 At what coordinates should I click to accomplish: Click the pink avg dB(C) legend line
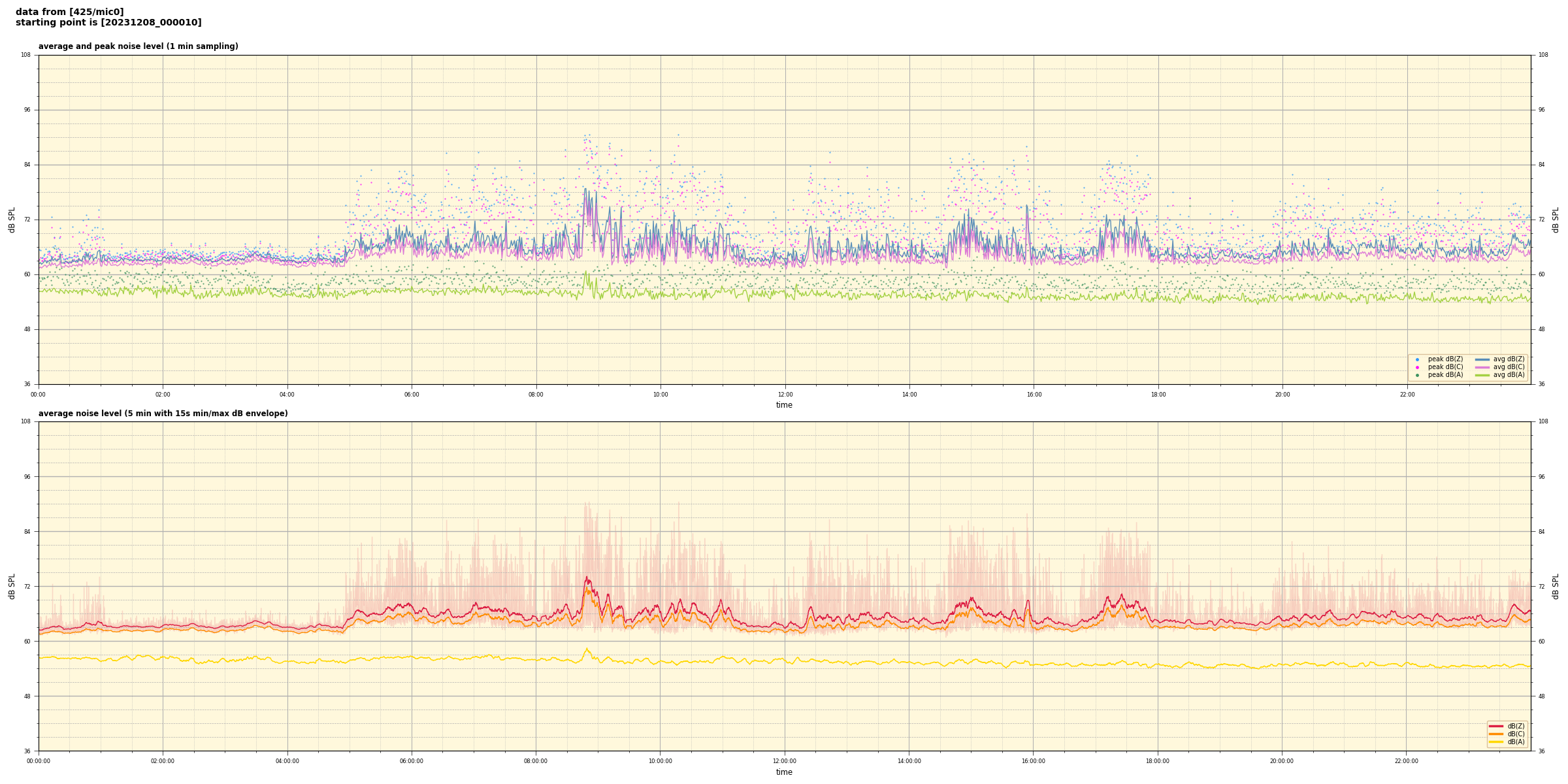pos(1482,367)
